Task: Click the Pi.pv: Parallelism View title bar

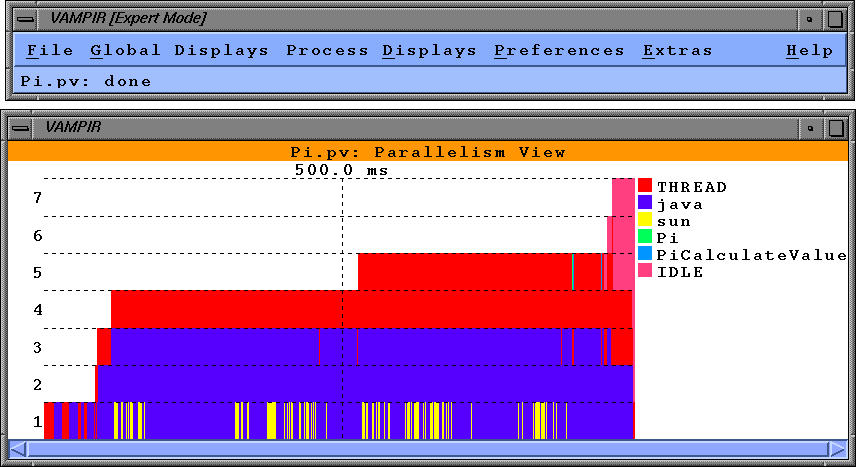Action: point(428,152)
